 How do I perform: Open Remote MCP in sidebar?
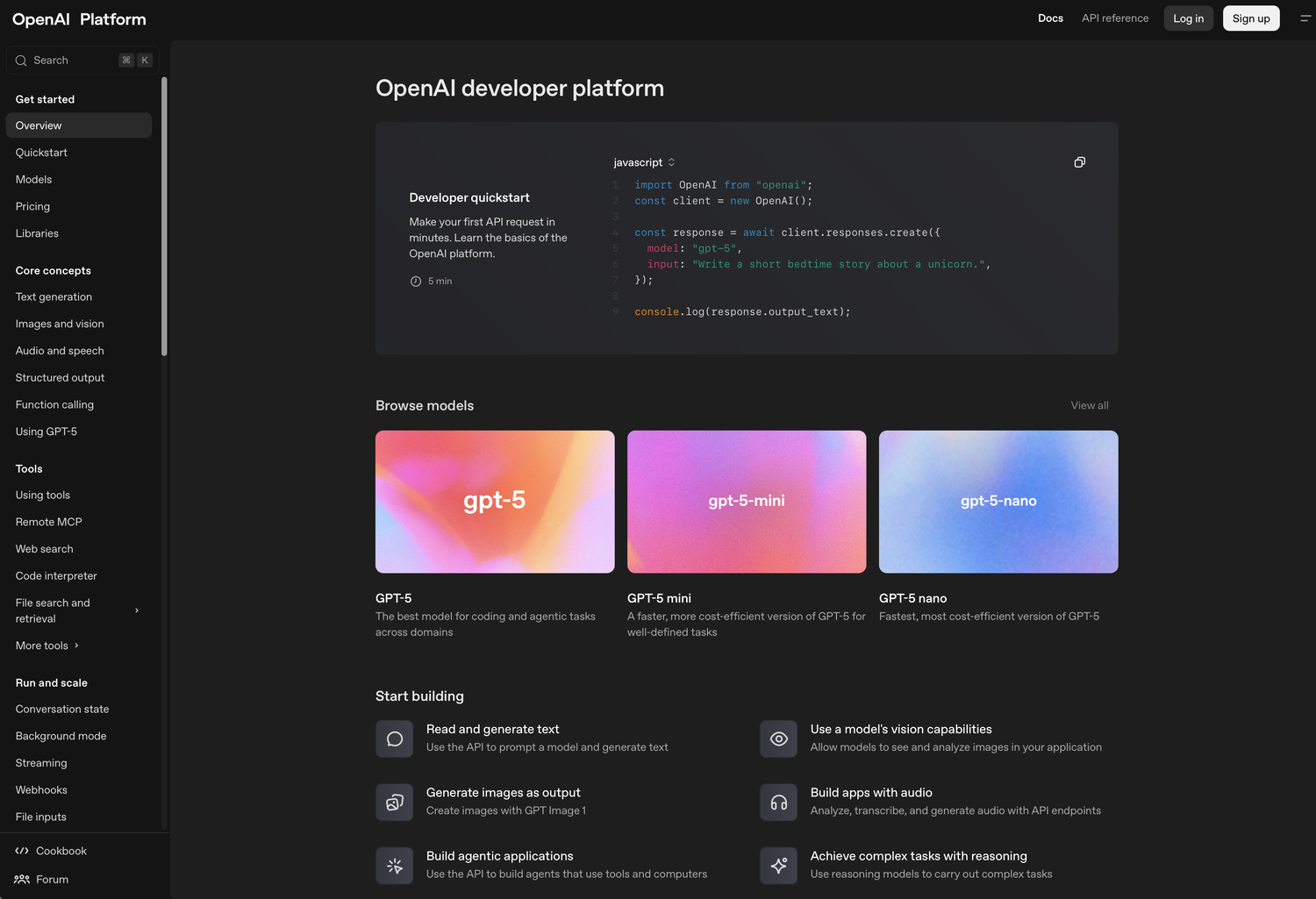point(49,522)
